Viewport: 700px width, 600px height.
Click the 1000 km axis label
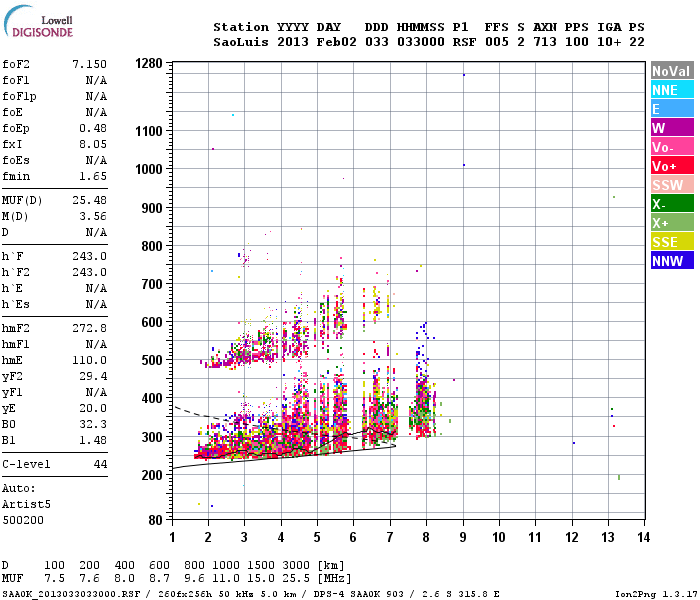tap(149, 169)
